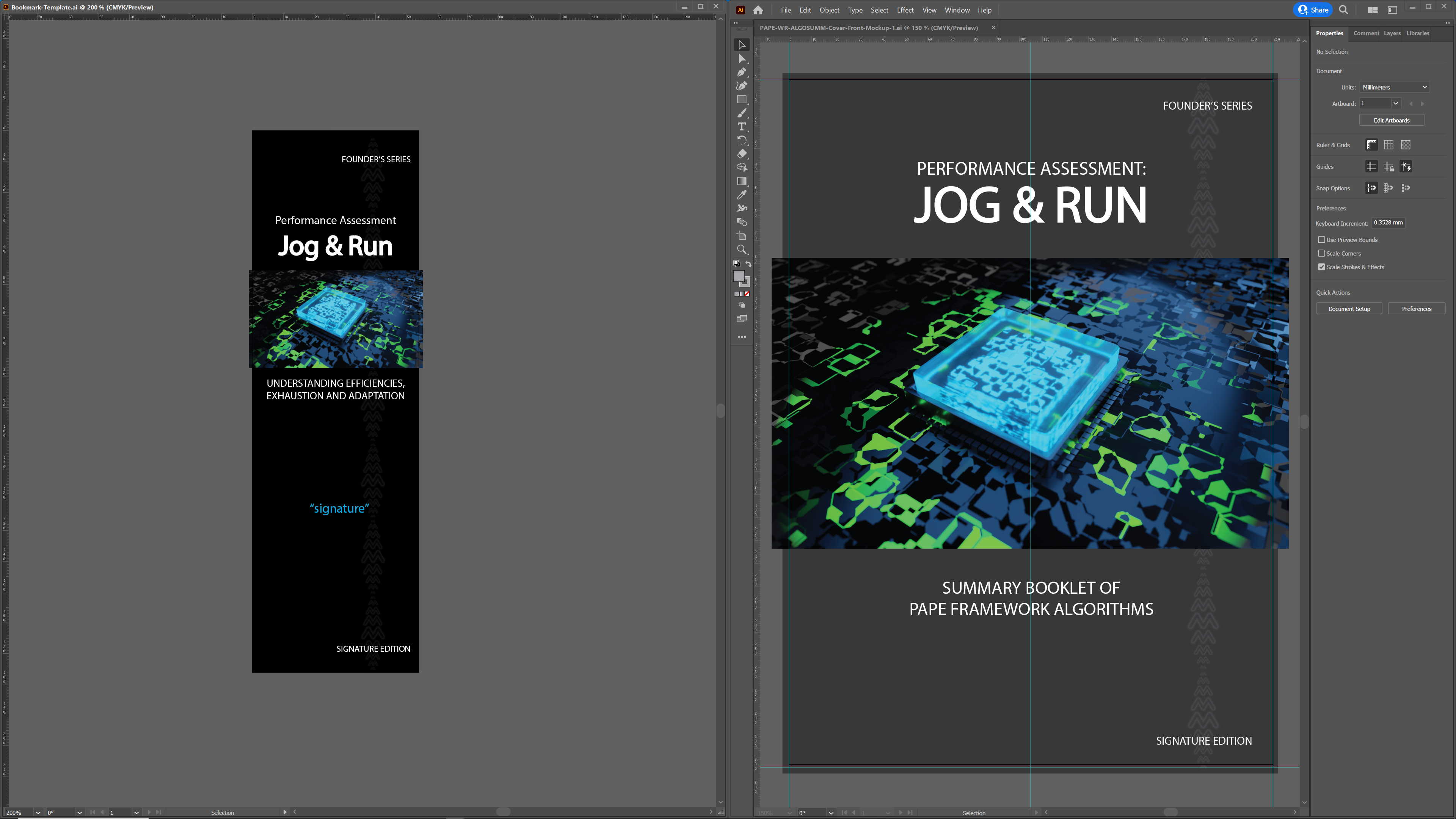Open the Units Millimeters dropdown
The width and height of the screenshot is (1456, 819).
point(1394,87)
